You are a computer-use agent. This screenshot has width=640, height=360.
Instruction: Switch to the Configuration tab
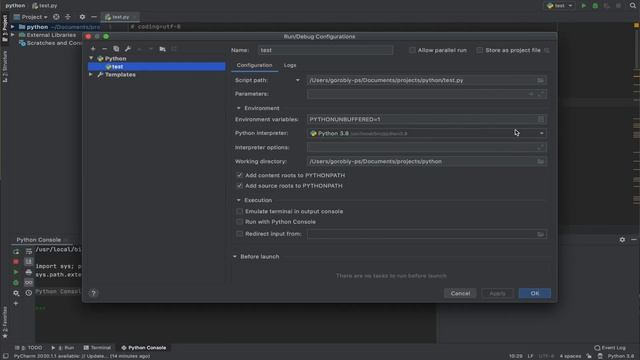tap(254, 65)
